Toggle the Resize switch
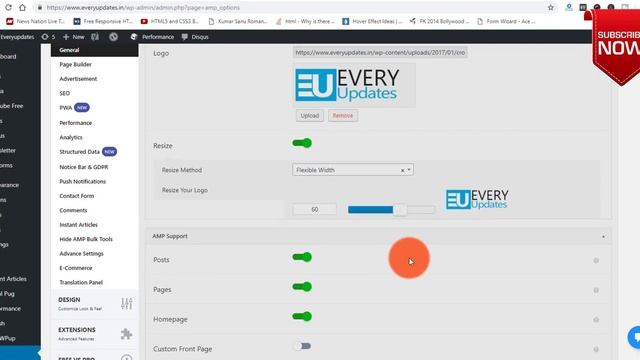 [302, 143]
